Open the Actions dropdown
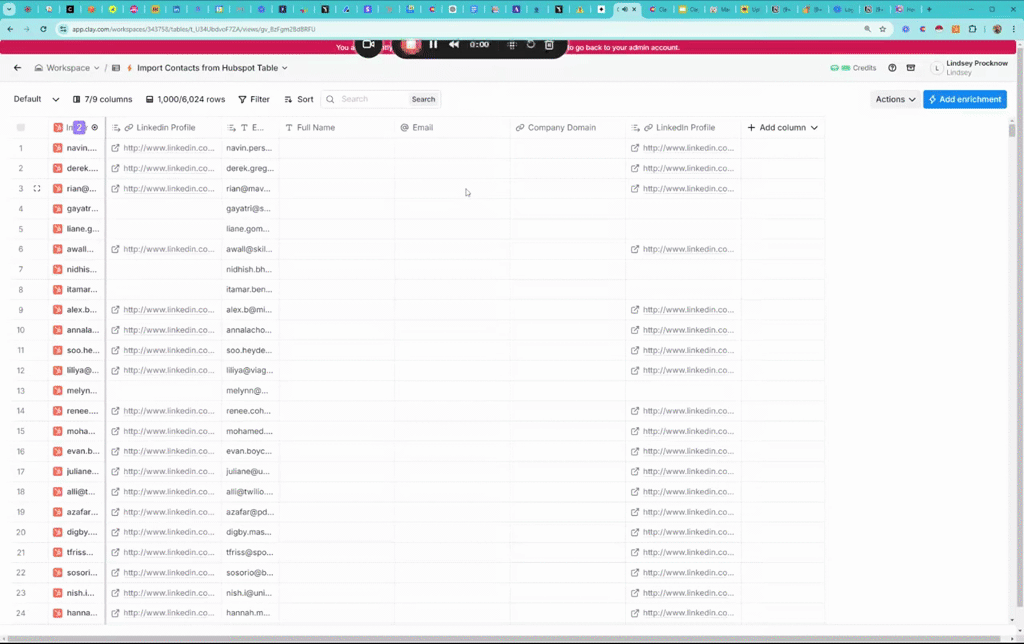The width and height of the screenshot is (1024, 644). pyautogui.click(x=895, y=99)
